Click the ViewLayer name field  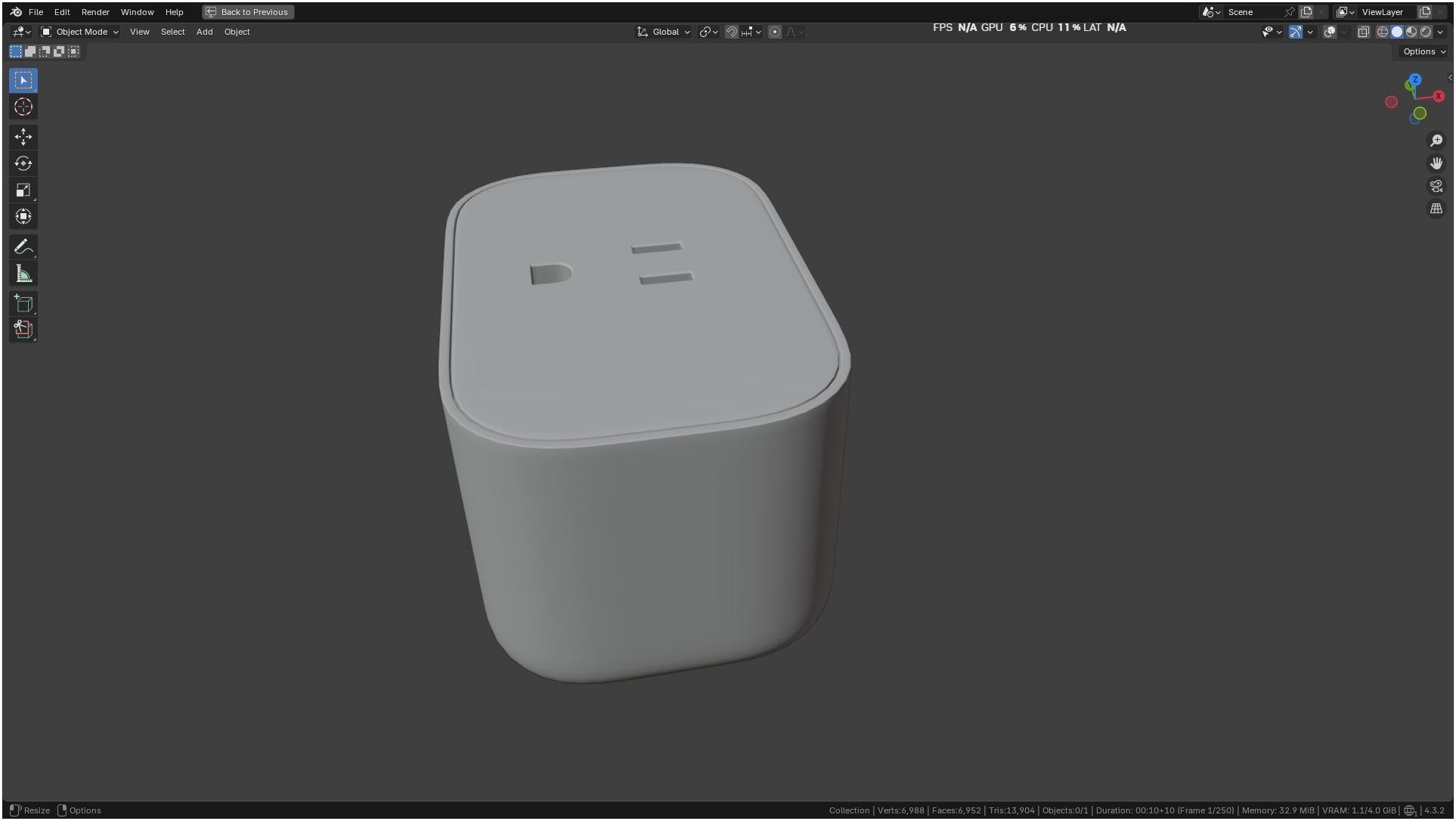tap(1387, 12)
